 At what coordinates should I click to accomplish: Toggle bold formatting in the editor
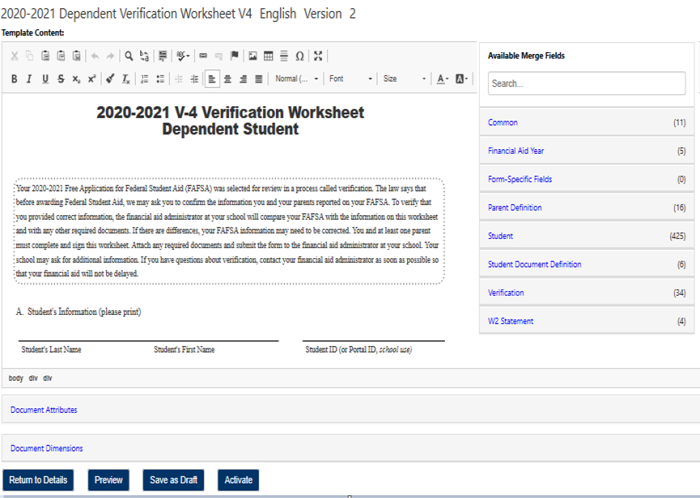(x=14, y=79)
